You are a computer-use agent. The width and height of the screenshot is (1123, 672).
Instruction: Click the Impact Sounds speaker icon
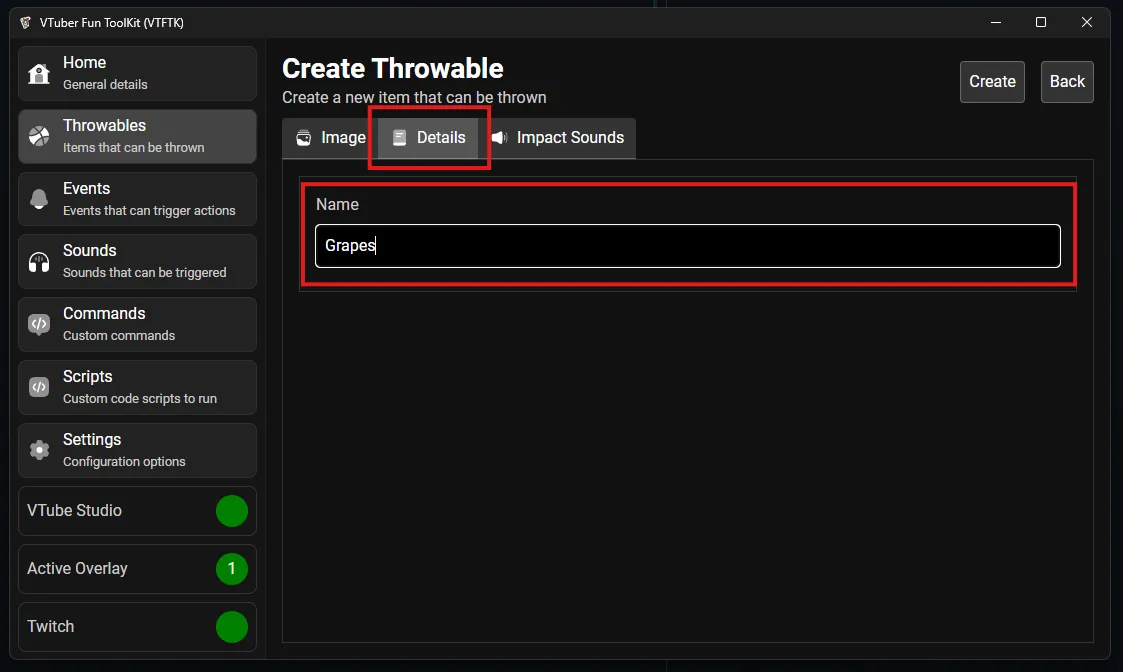click(499, 138)
